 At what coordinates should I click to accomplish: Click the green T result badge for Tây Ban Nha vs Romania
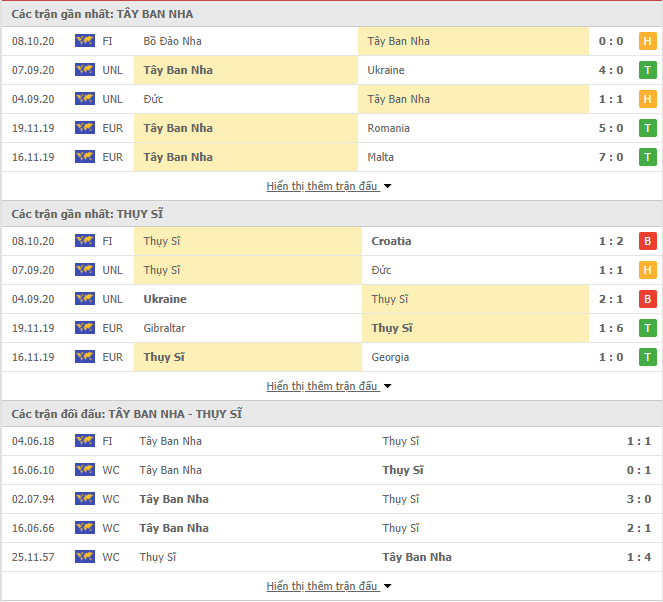click(x=647, y=128)
